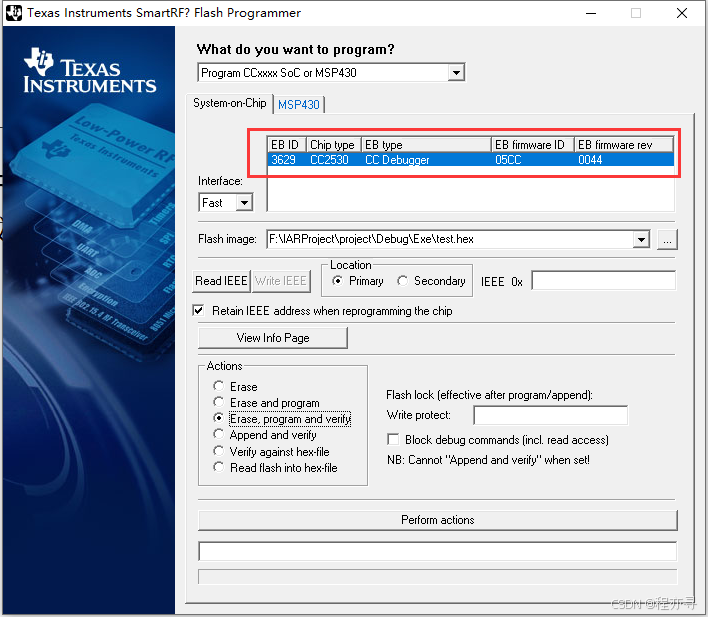Click the progress bar at the bottom
Screen dimensions: 708x617
pyautogui.click(x=438, y=577)
